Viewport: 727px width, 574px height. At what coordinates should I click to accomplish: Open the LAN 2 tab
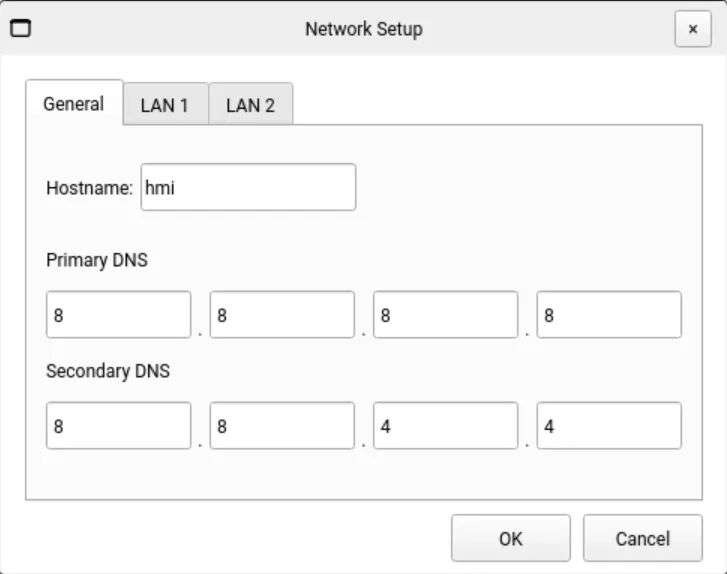[x=250, y=105]
